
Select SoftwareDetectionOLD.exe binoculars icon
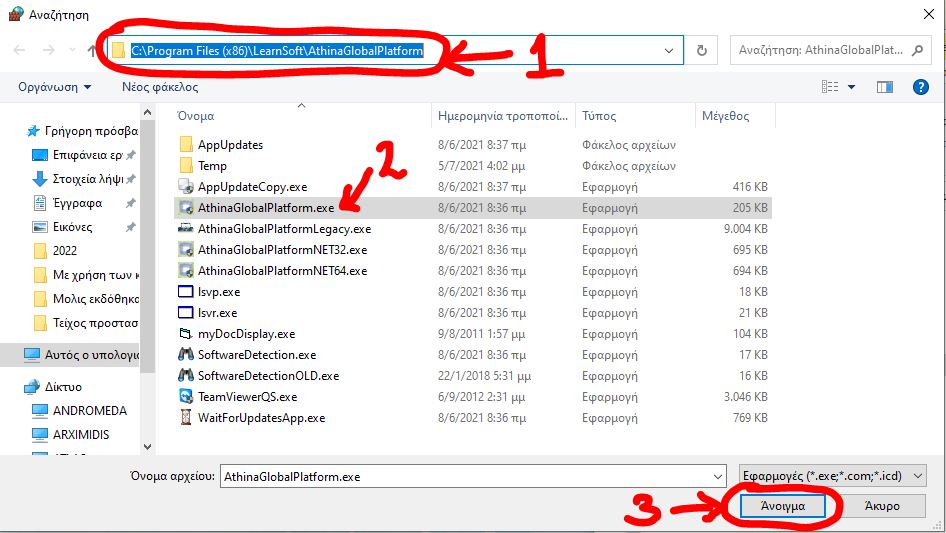[186, 375]
